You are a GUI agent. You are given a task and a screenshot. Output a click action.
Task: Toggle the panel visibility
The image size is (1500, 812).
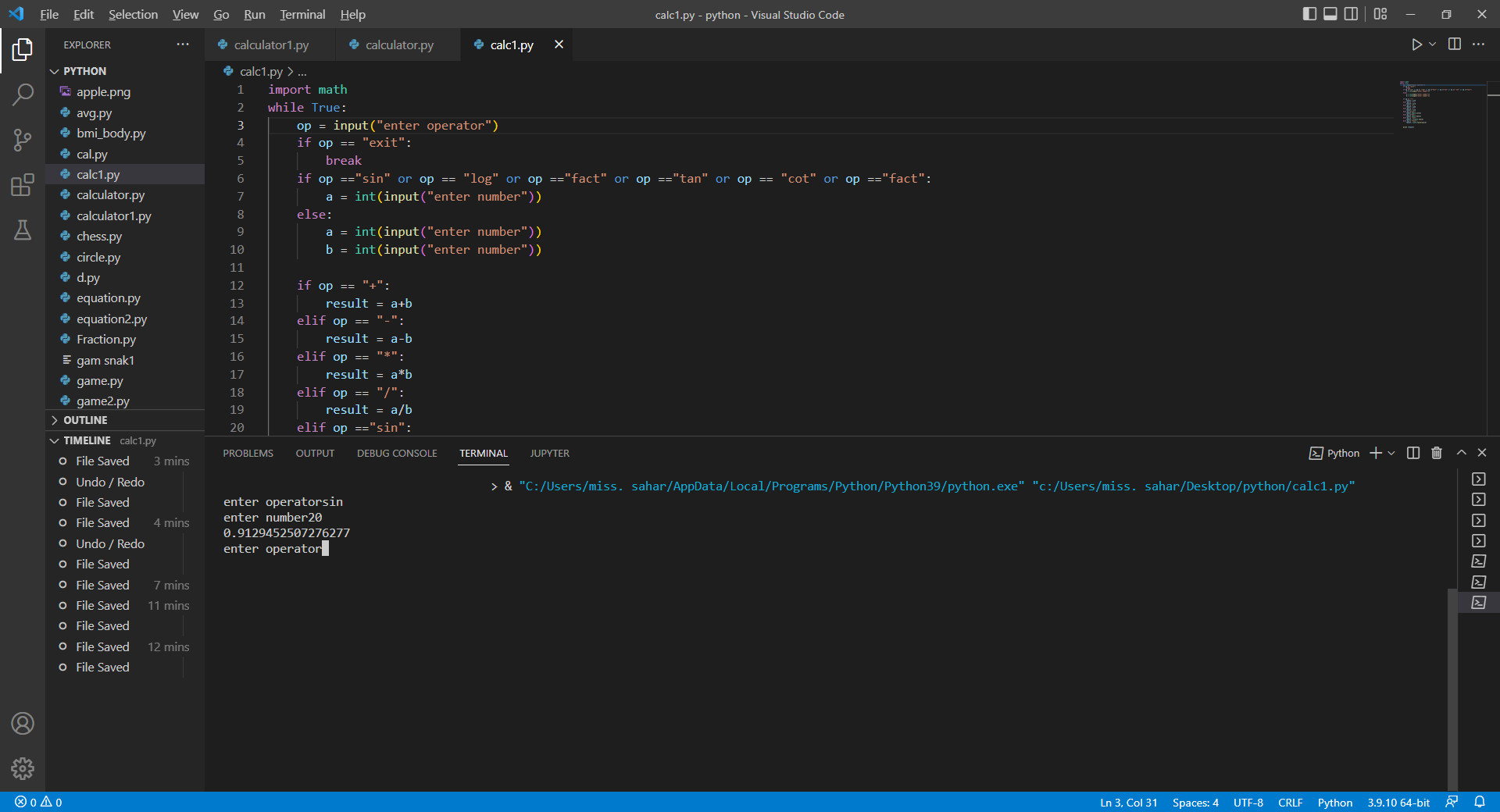[x=1330, y=14]
